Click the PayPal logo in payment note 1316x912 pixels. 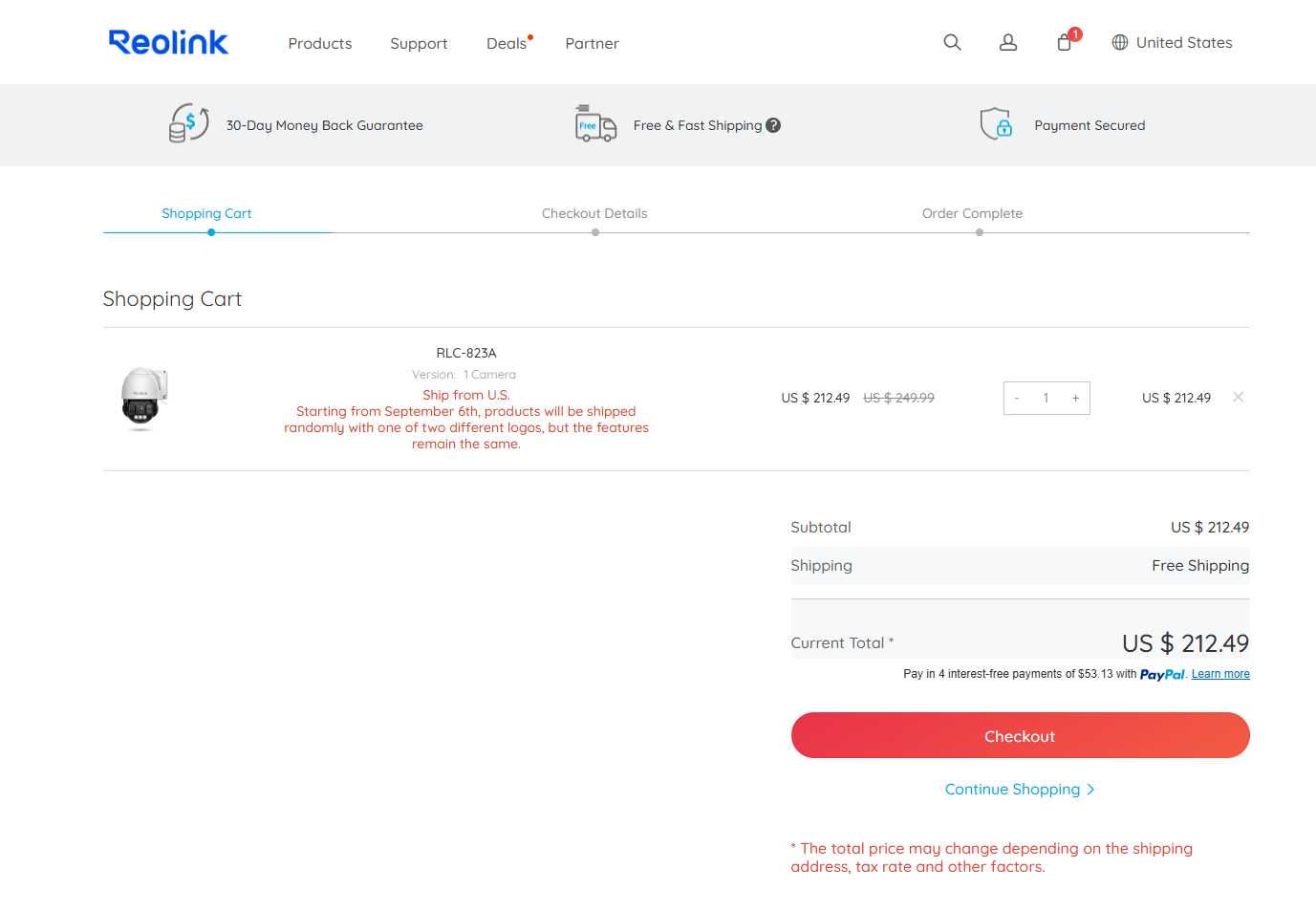(x=1162, y=674)
